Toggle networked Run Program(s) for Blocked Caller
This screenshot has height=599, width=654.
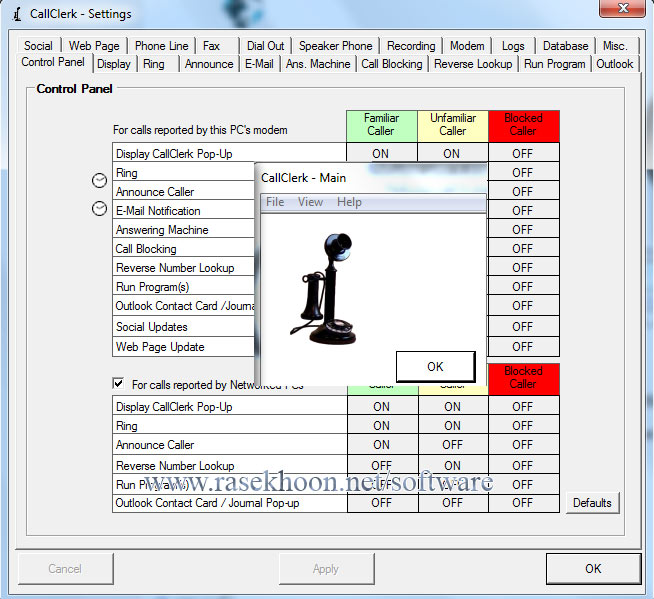click(x=523, y=484)
